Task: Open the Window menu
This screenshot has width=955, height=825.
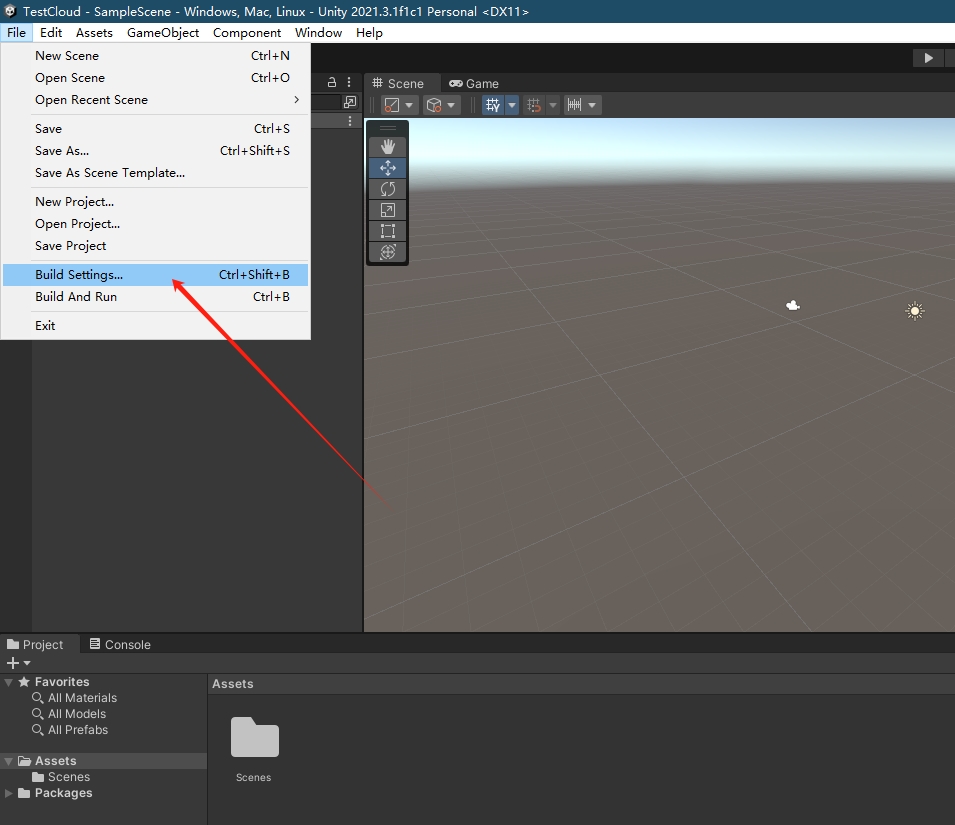Action: (319, 33)
